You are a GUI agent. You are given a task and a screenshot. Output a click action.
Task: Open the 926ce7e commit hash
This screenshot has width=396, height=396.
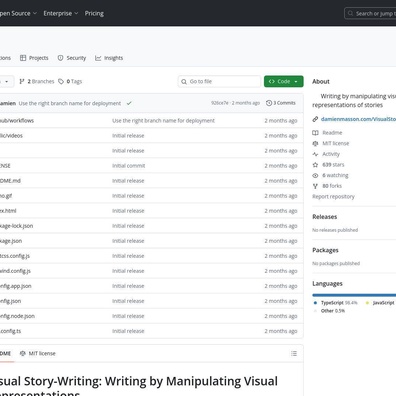[220, 103]
